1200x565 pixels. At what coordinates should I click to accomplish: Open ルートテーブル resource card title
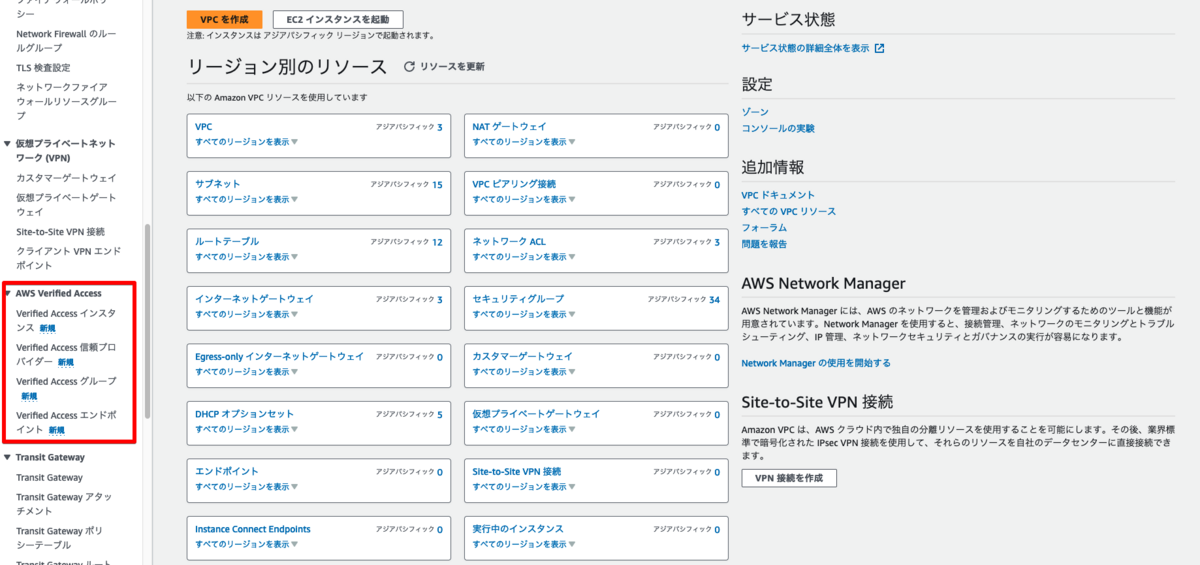(226, 241)
